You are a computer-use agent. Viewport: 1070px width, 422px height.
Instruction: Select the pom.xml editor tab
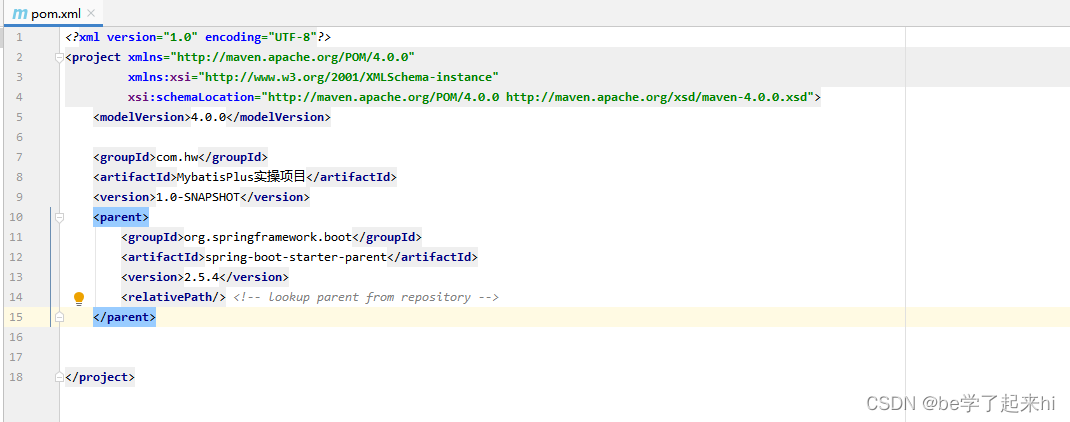coord(53,13)
